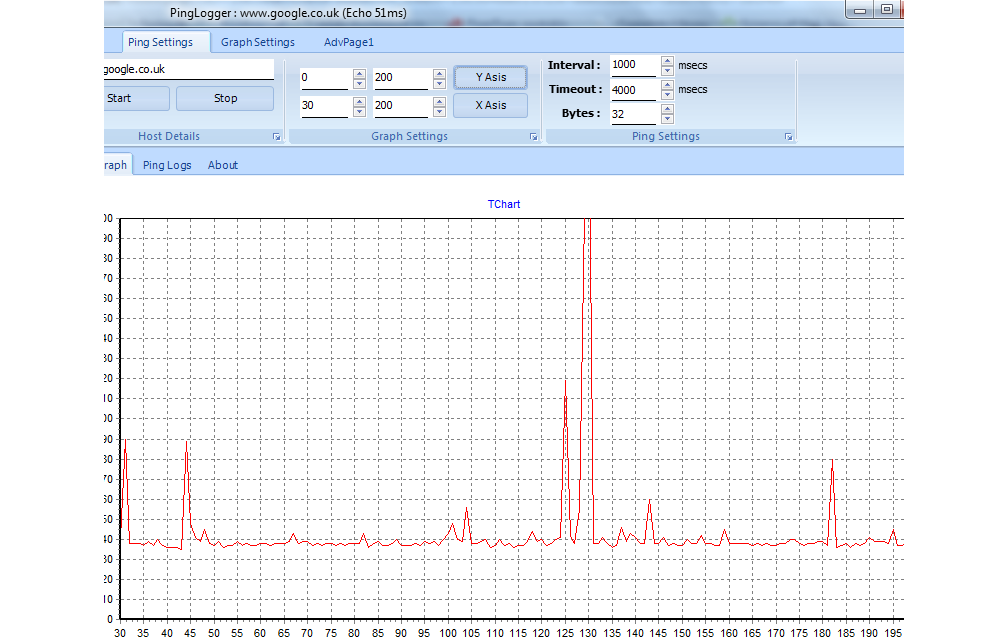This screenshot has width=982, height=637.
Task: Switch to the Graph Settings ribbon tab
Action: [257, 42]
